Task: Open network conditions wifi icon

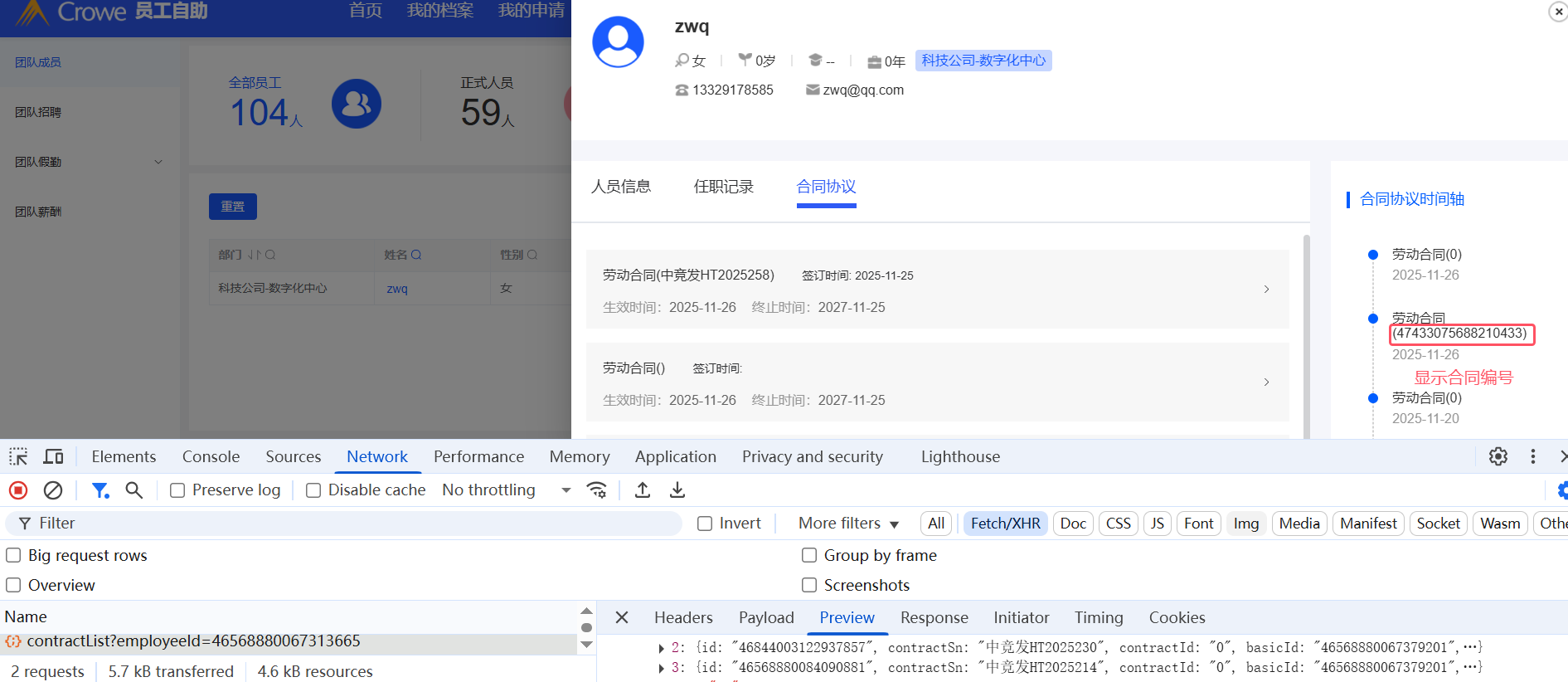Action: [x=596, y=490]
